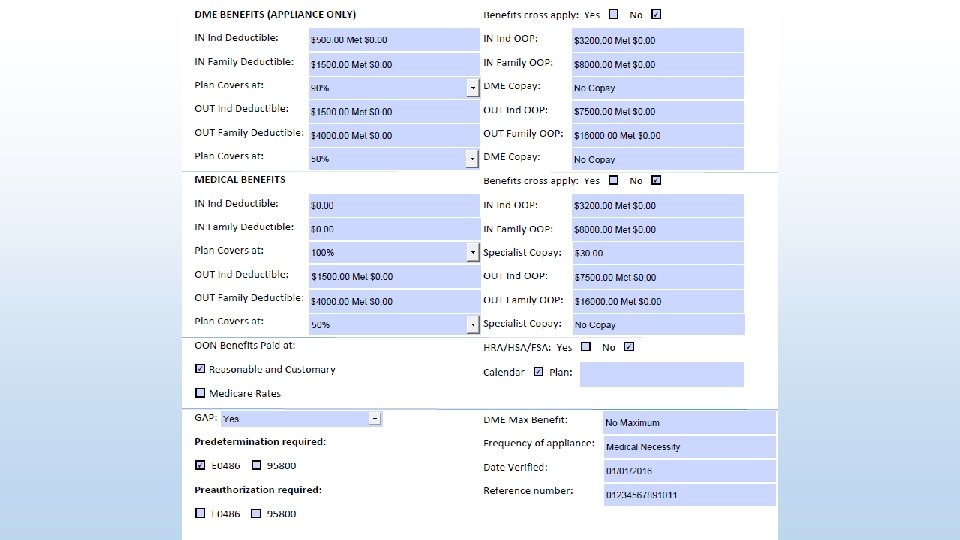Open DME in-network Plan Covers at dropdown
960x540 pixels.
(x=473, y=88)
